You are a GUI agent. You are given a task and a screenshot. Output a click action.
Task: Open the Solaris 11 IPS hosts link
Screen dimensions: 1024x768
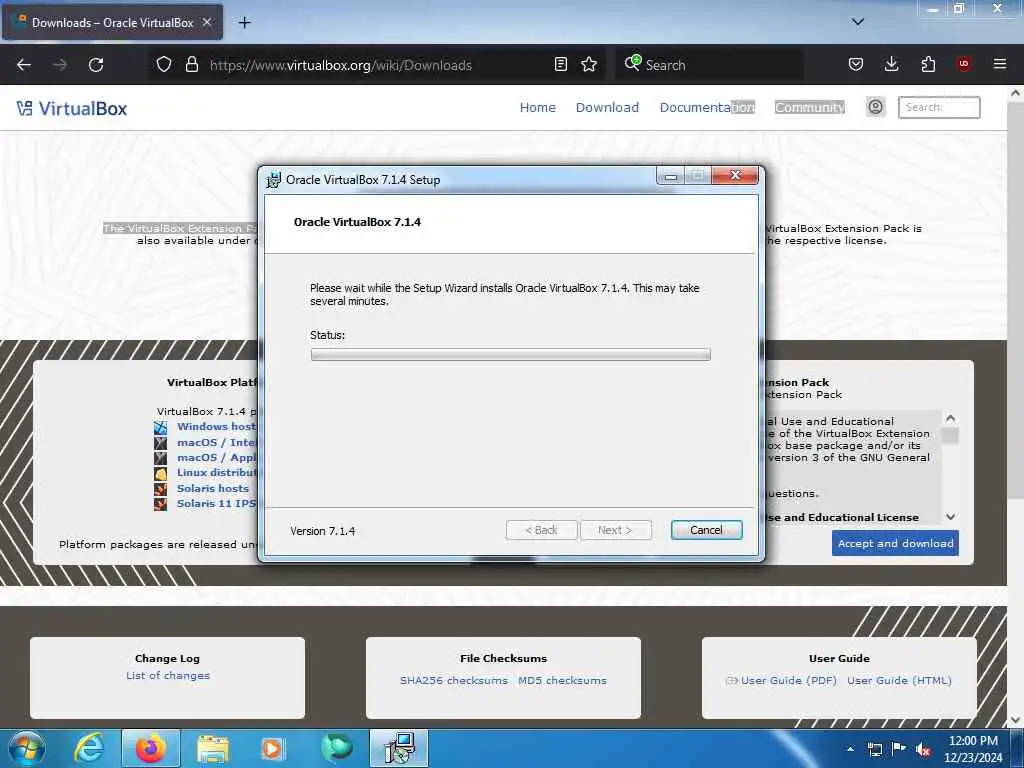click(x=216, y=504)
